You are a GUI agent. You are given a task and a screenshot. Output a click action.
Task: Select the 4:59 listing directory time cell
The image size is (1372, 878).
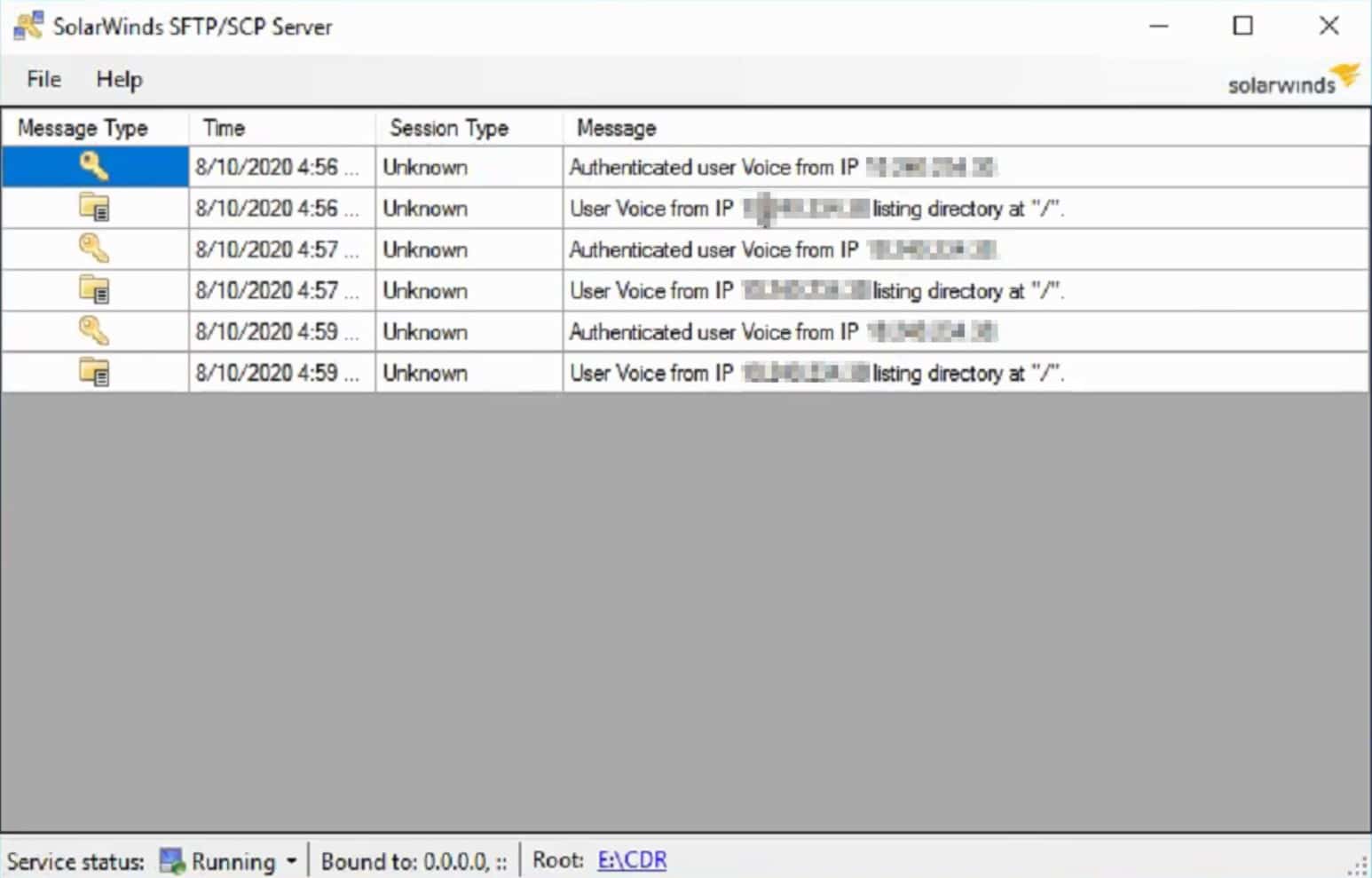click(x=282, y=373)
